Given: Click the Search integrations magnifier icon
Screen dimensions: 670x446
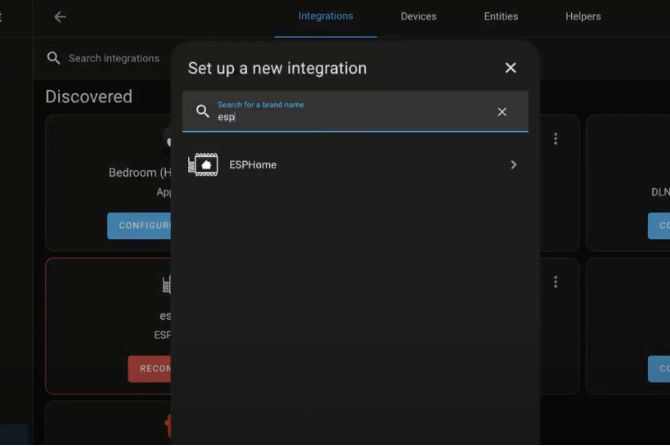Looking at the screenshot, I should point(53,58).
